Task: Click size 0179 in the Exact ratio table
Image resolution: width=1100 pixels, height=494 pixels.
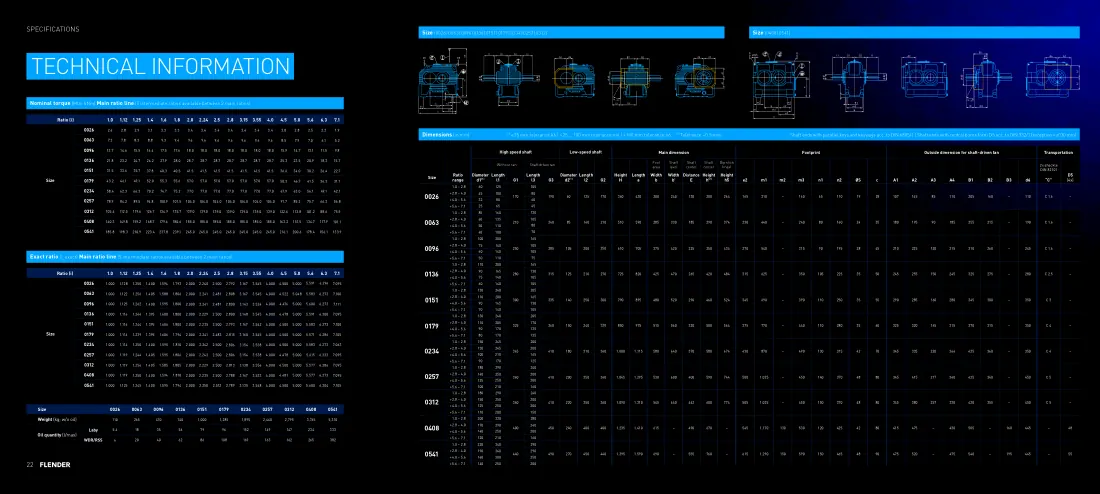Action: coord(89,334)
